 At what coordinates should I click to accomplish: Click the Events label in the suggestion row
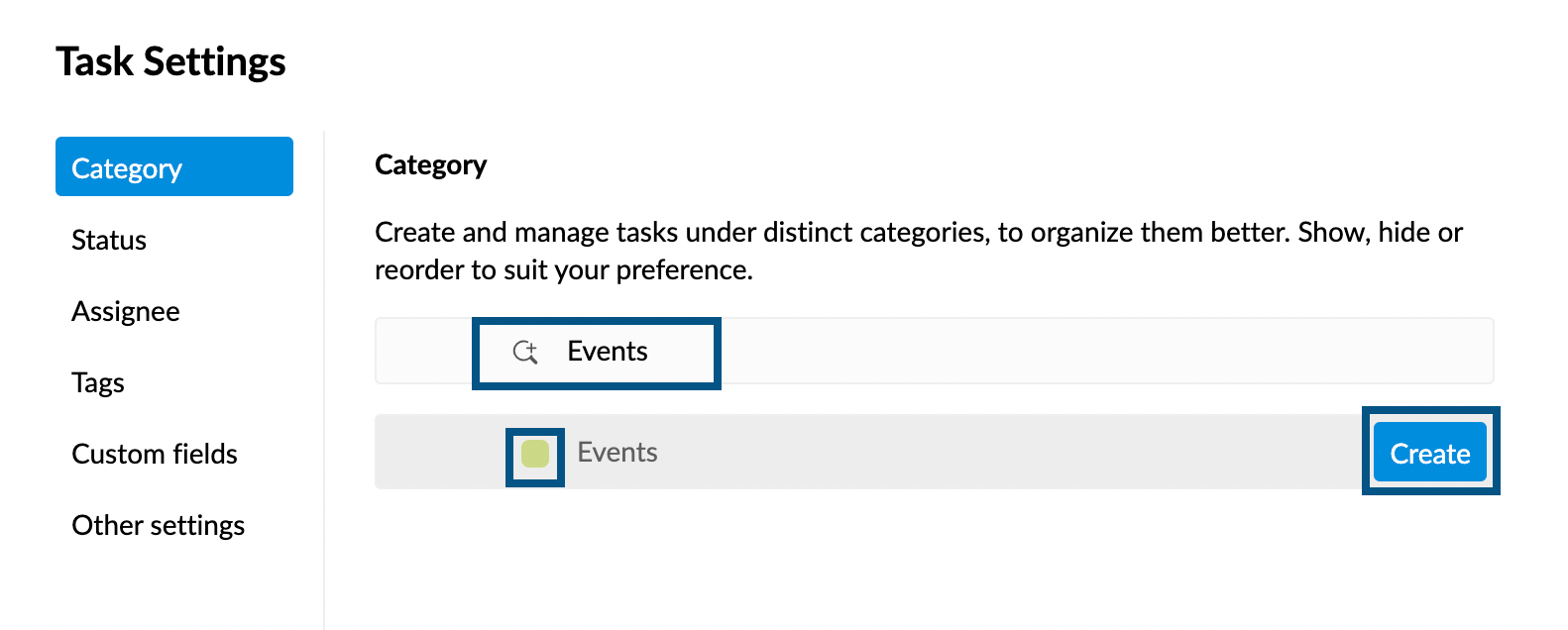click(617, 452)
